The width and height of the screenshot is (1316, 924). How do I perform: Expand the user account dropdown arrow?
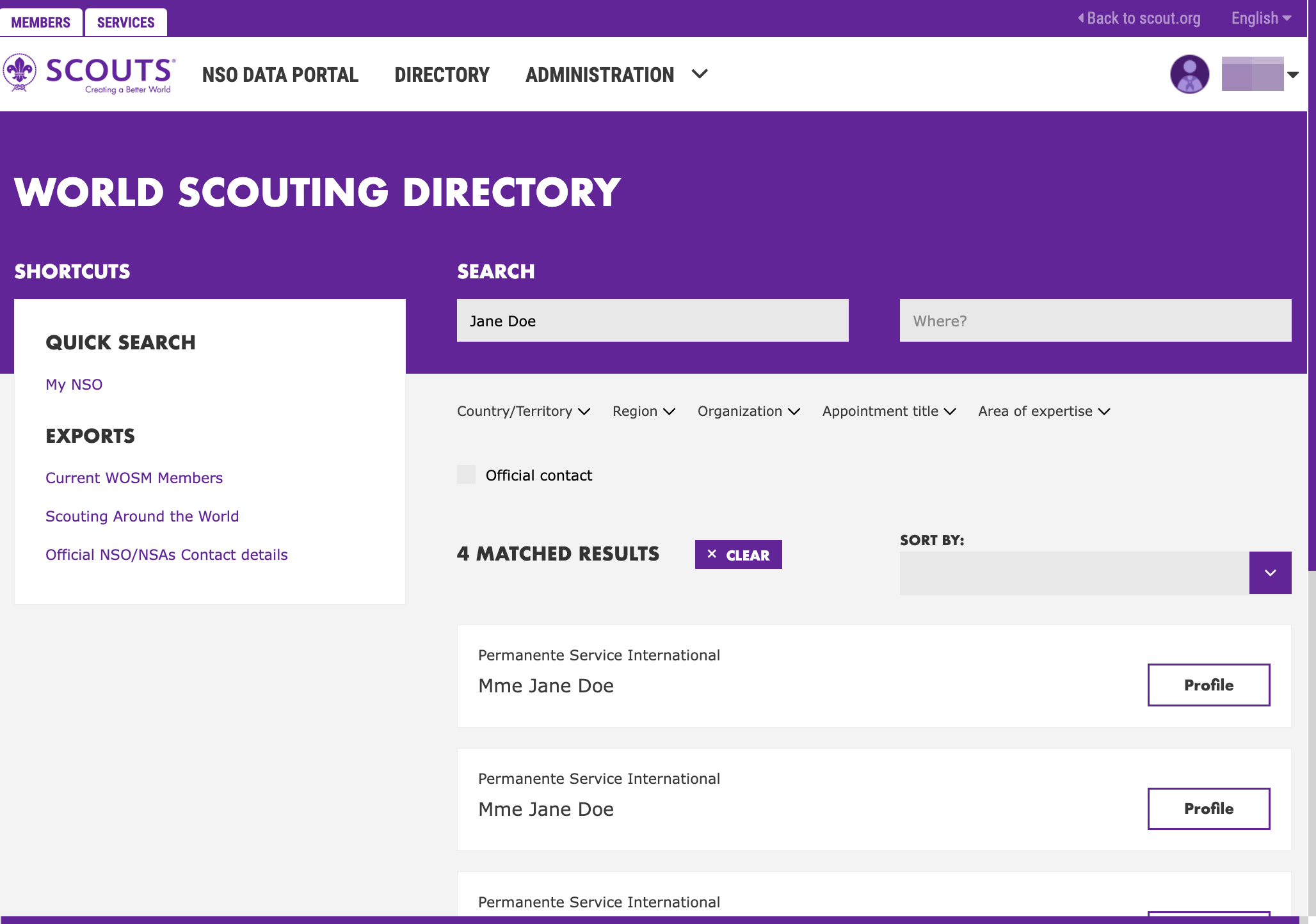click(1293, 75)
